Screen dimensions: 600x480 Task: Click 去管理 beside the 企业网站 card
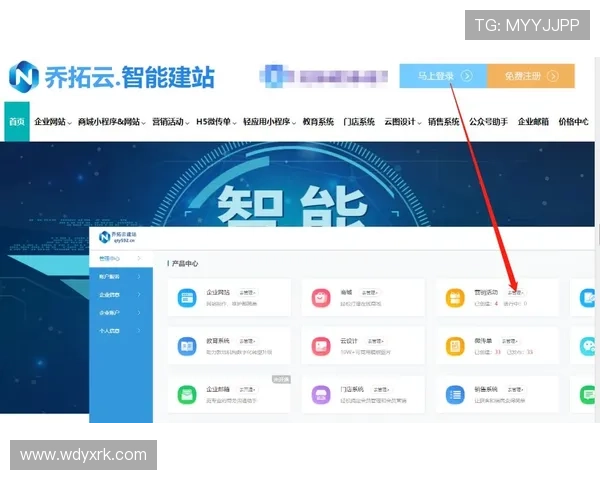[248, 292]
